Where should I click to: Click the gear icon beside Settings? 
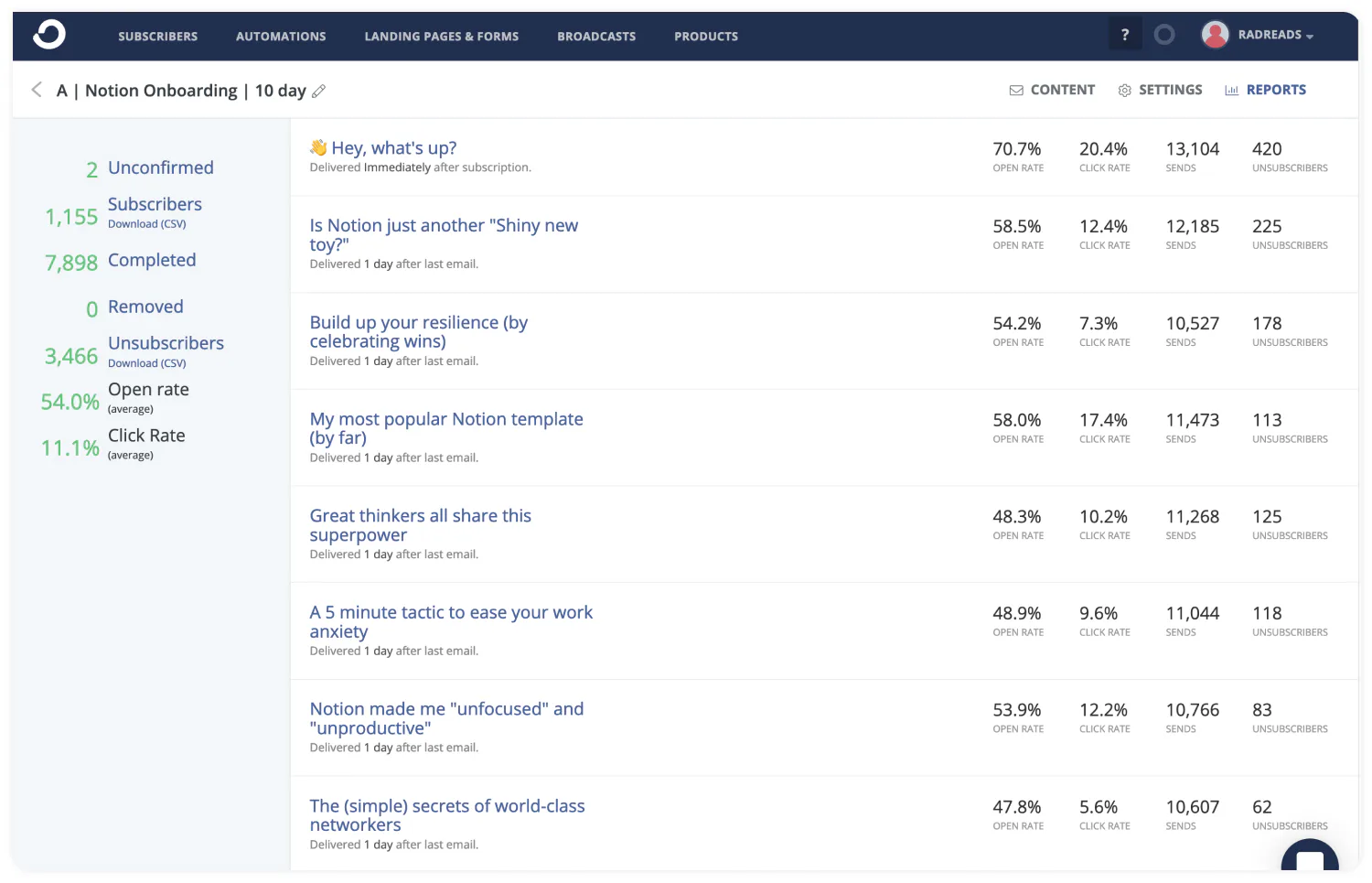(1125, 90)
